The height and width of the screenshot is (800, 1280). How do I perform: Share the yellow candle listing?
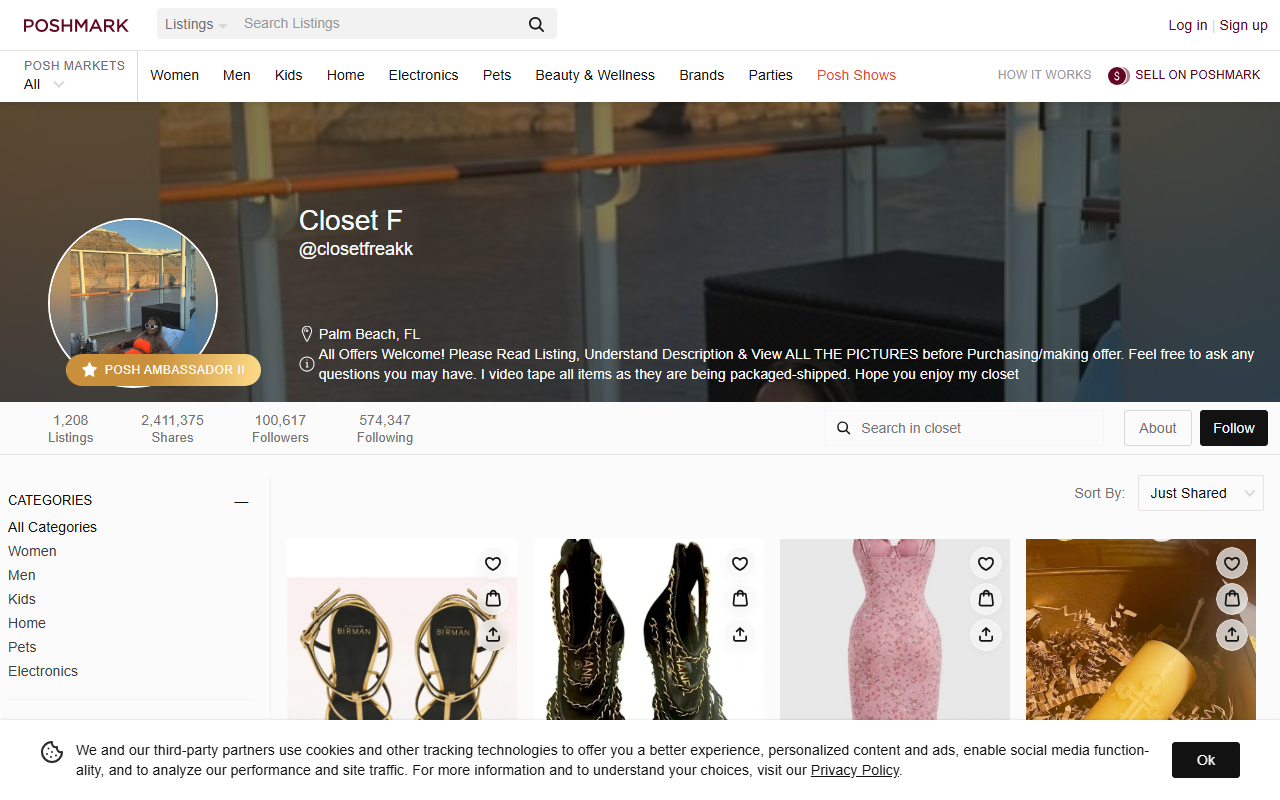pos(1232,634)
